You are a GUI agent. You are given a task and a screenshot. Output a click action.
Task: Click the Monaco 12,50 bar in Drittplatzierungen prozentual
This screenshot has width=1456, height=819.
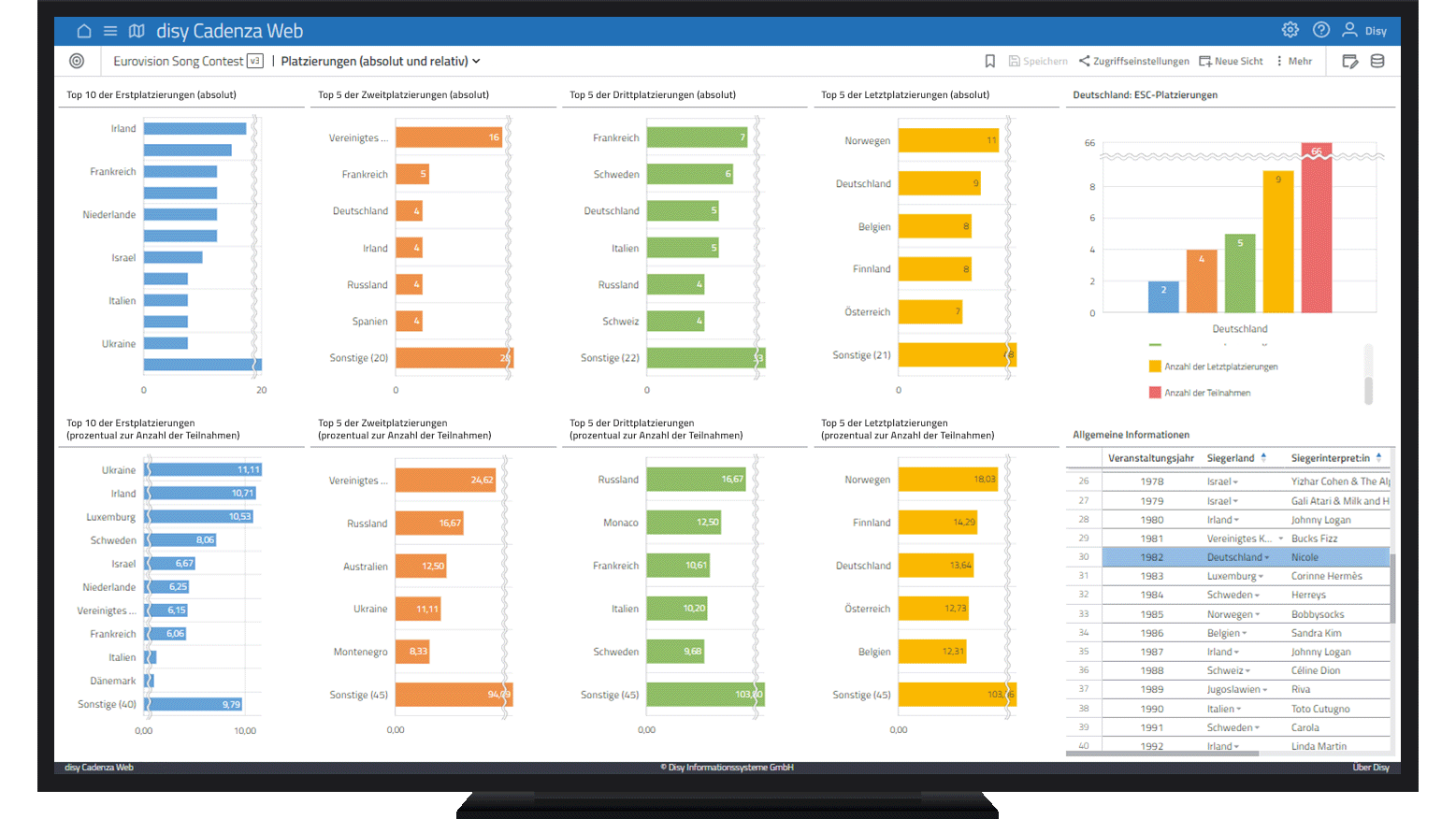(685, 523)
